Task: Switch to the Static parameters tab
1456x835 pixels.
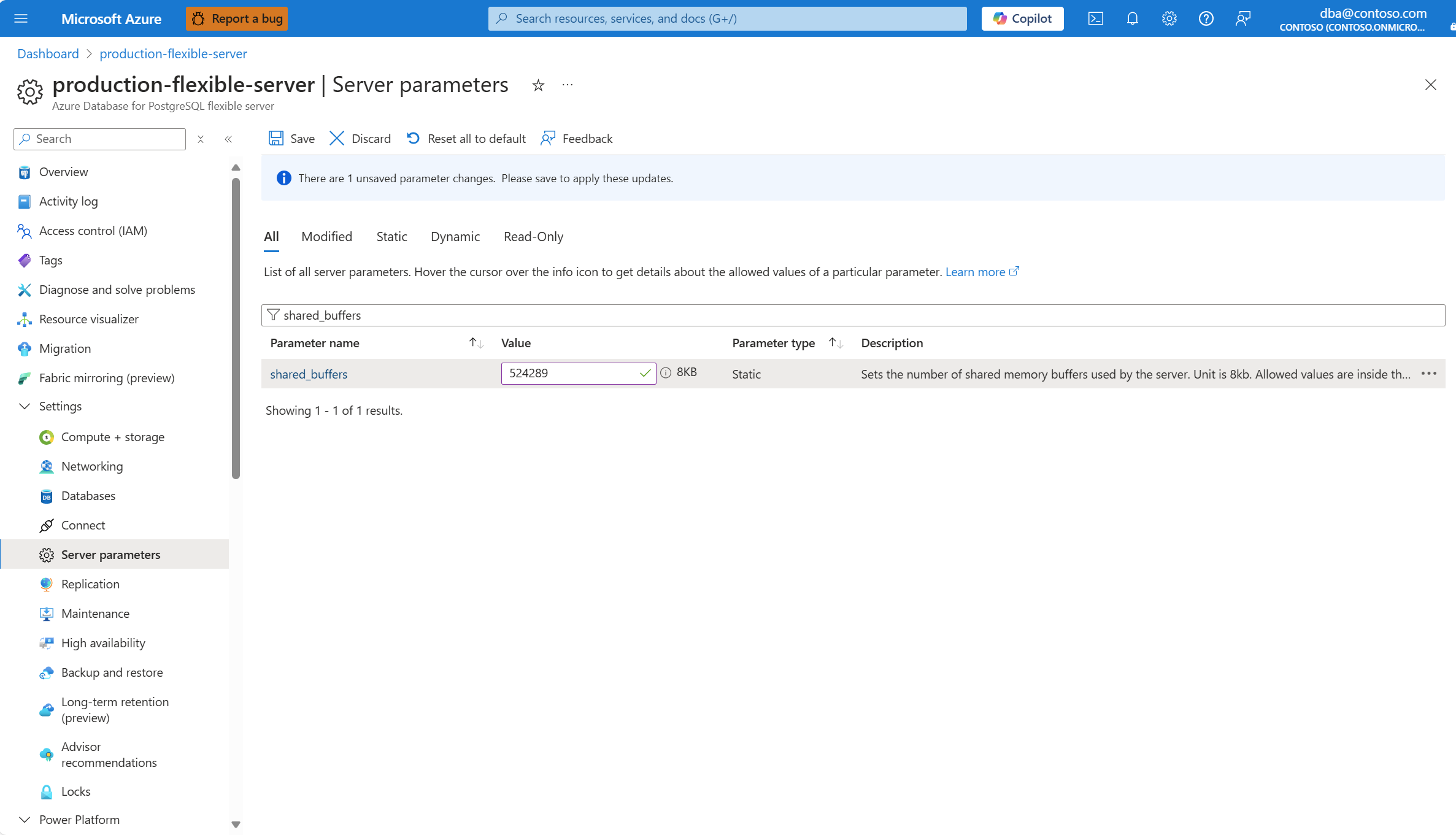Action: coord(391,236)
